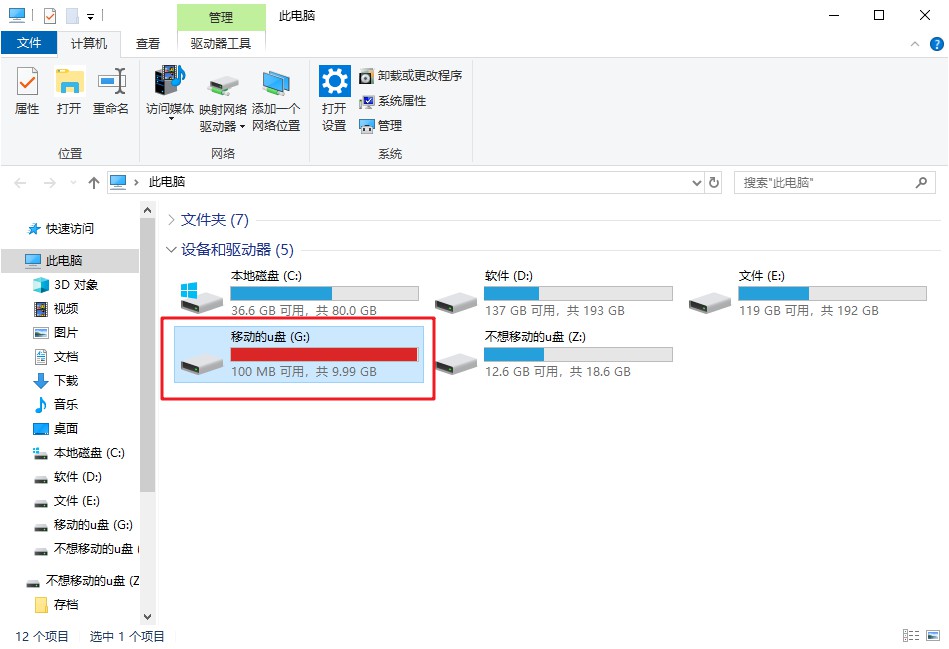
Task: Click the up-directory arrow icon
Action: pyautogui.click(x=94, y=183)
